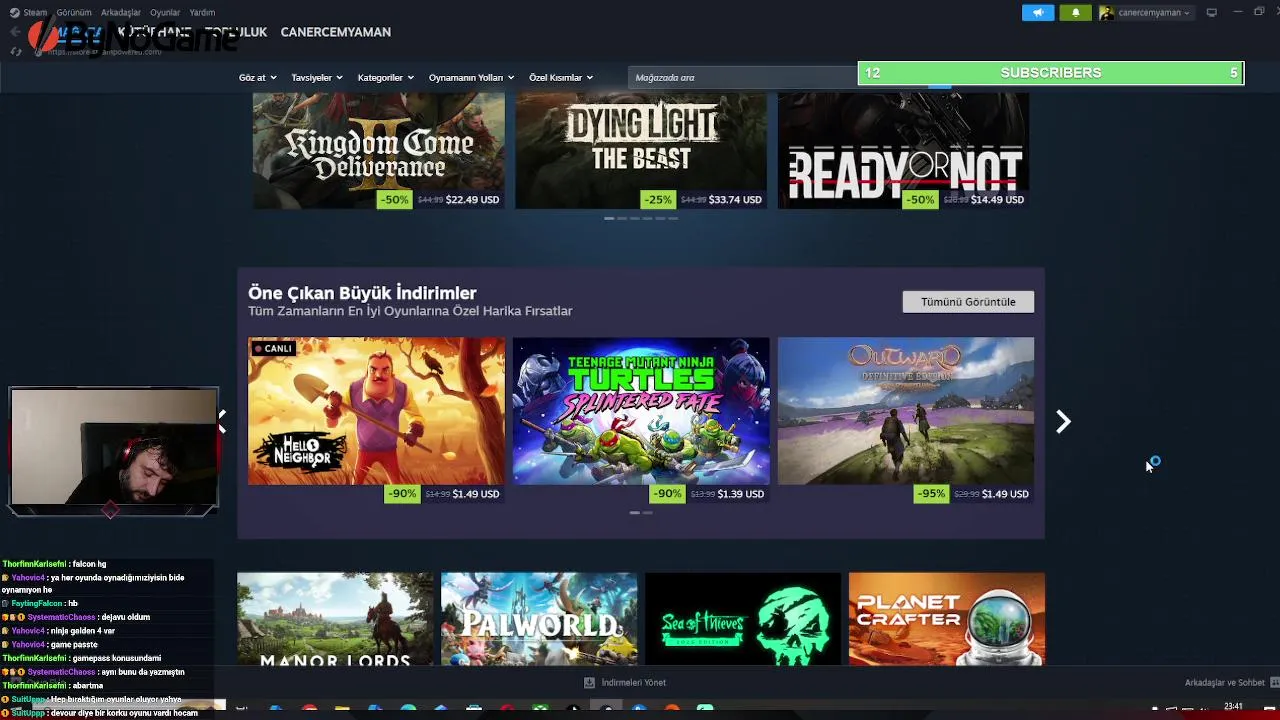The height and width of the screenshot is (720, 1280).
Task: Expand the Tavsiyeler dropdown
Action: (316, 77)
